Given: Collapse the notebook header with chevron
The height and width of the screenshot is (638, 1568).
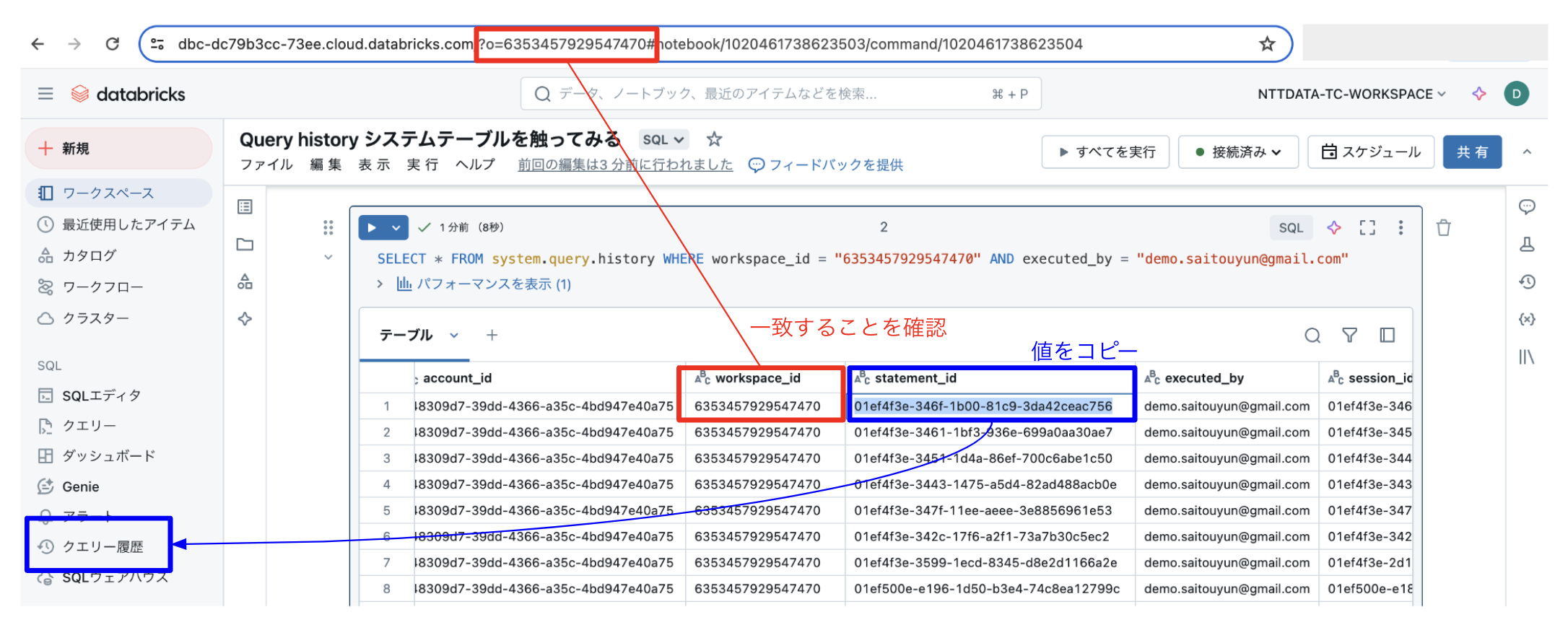Looking at the screenshot, I should point(1527,152).
